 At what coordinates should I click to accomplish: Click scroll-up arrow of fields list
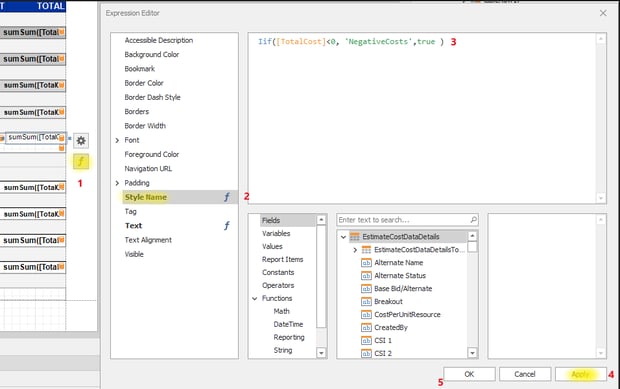pyautogui.click(x=473, y=236)
